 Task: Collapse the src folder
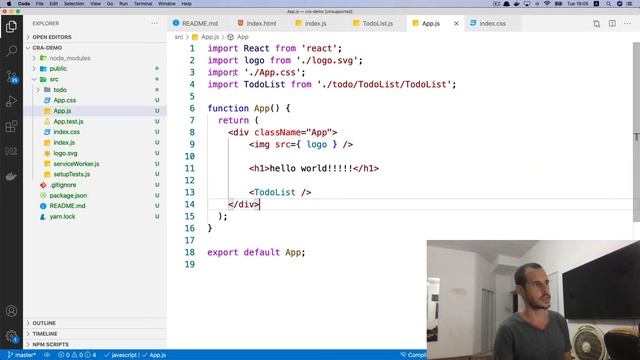pyautogui.click(x=54, y=79)
